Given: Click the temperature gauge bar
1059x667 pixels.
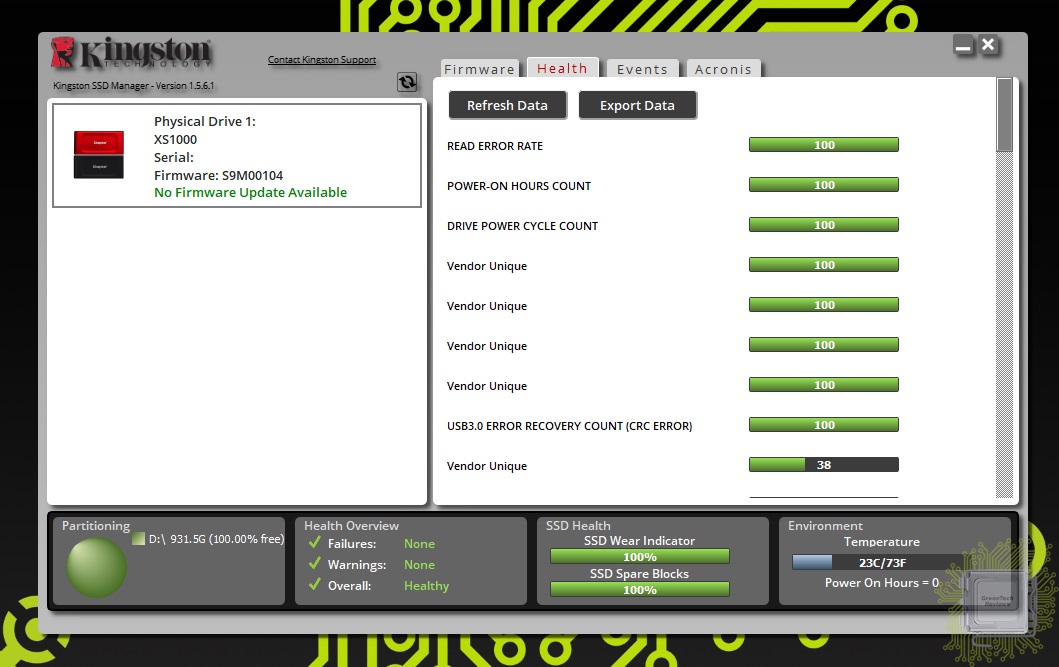Looking at the screenshot, I should click(867, 562).
